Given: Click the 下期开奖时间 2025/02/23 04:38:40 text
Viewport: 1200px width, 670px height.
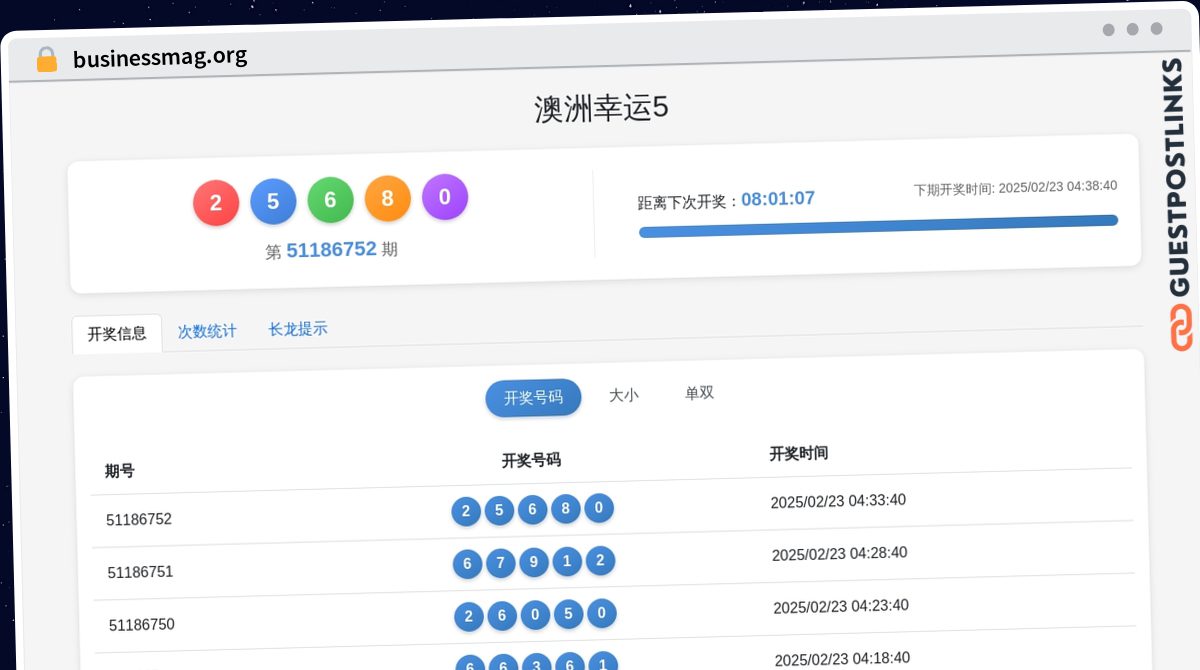Looking at the screenshot, I should [1015, 187].
